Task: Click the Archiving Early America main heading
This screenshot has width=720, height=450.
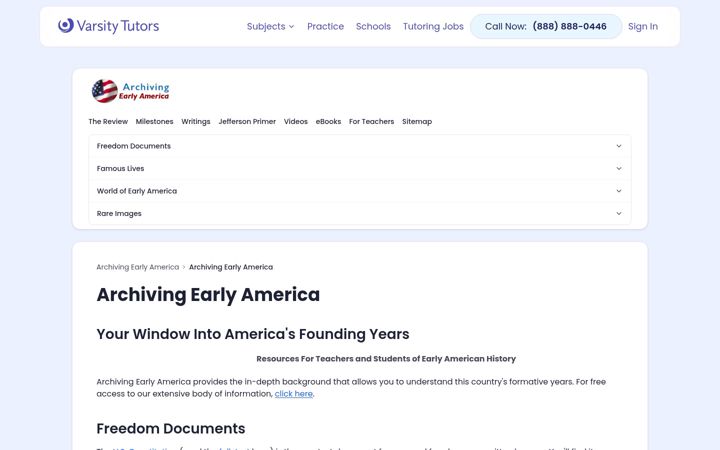Action: pos(208,295)
